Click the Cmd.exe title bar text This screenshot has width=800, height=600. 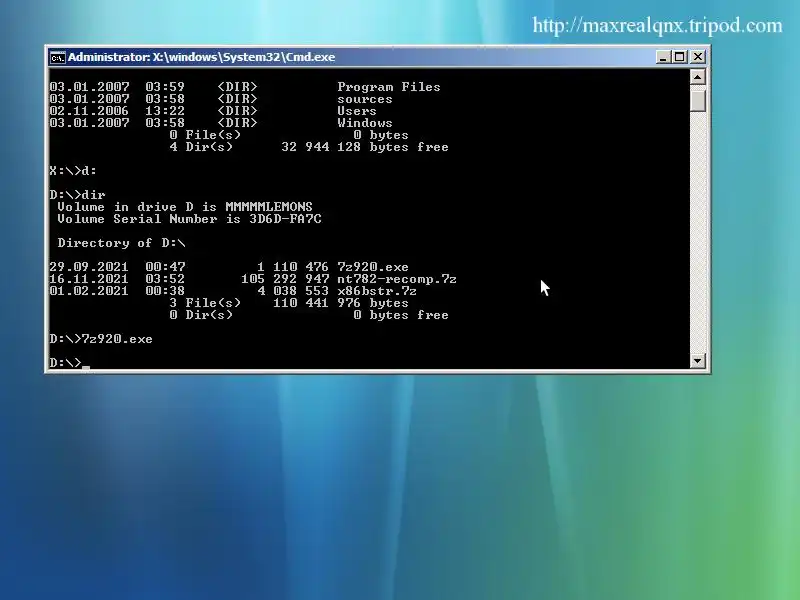pos(202,57)
